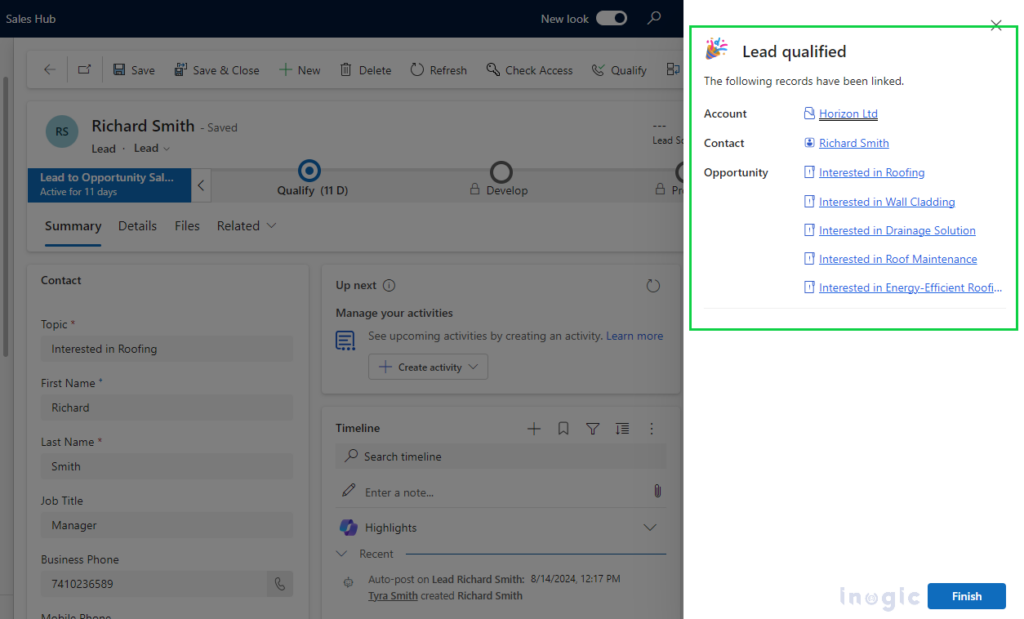Click the Business Phone number field
The width and height of the screenshot is (1024, 619).
(x=153, y=584)
